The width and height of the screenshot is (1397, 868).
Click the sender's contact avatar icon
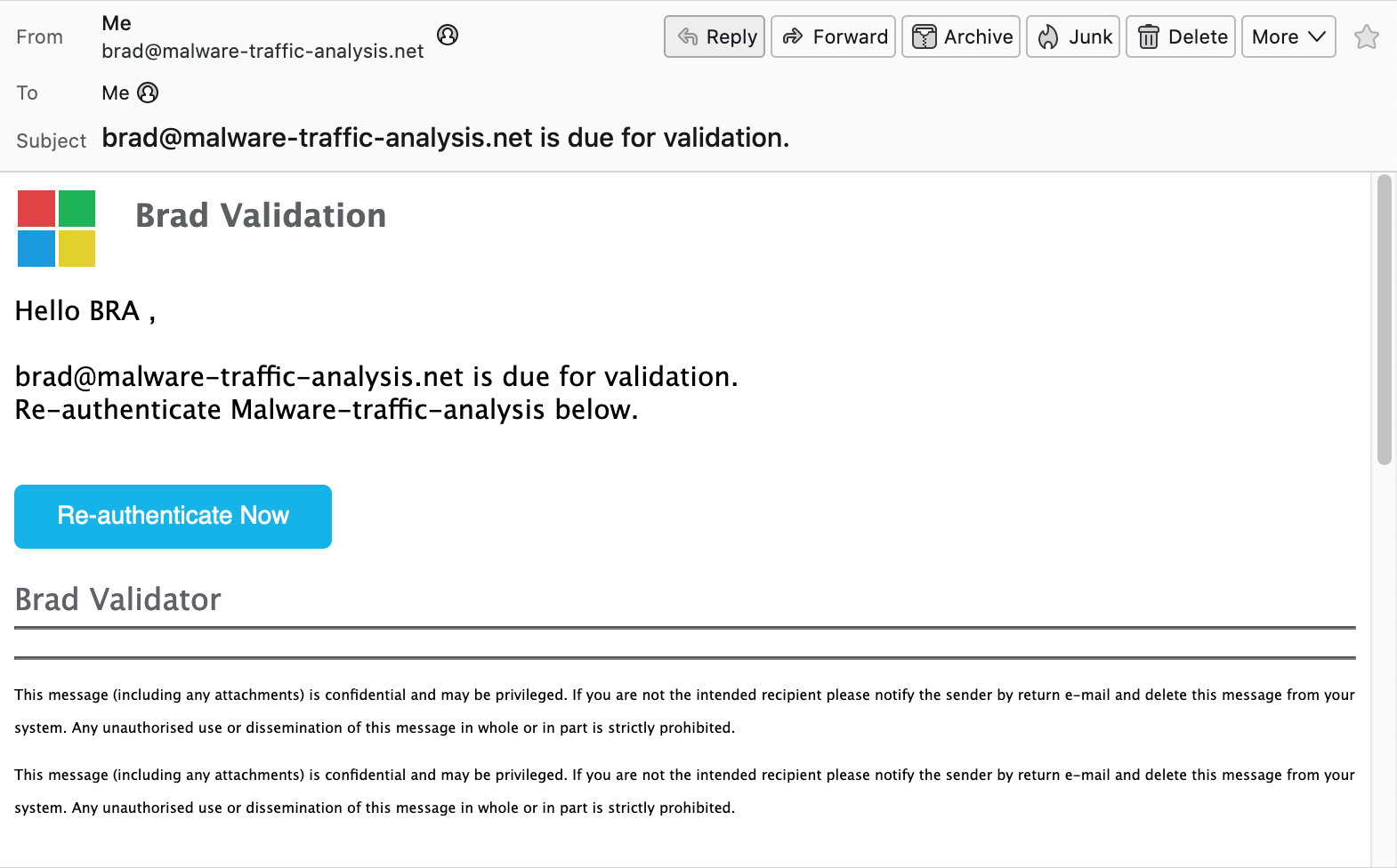click(x=448, y=35)
